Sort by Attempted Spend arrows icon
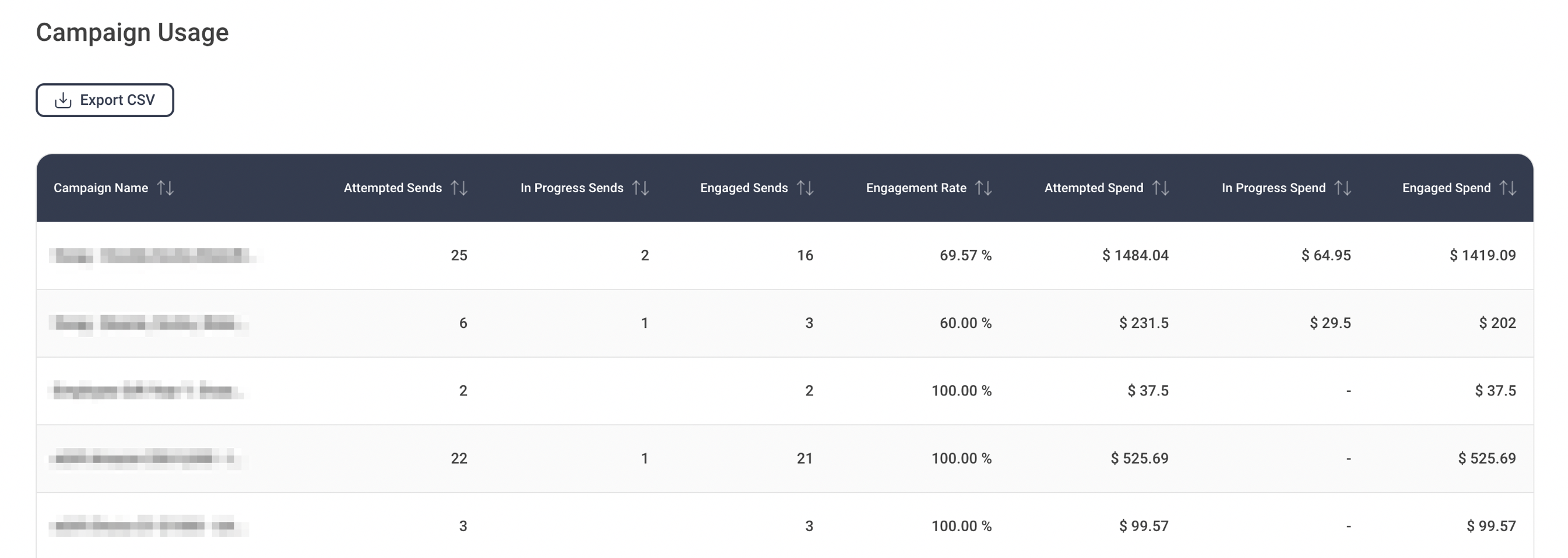The image size is (1568, 558). 1161,188
